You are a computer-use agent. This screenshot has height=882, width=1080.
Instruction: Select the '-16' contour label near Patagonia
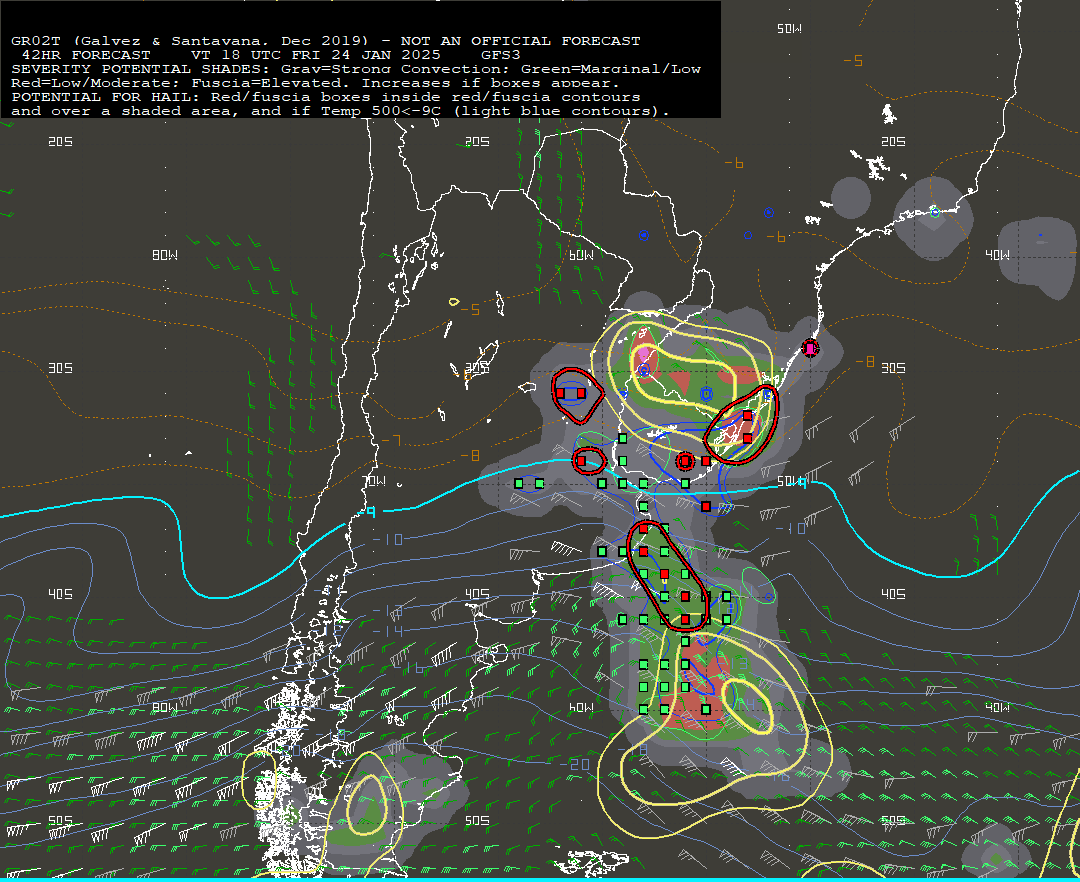tap(411, 666)
